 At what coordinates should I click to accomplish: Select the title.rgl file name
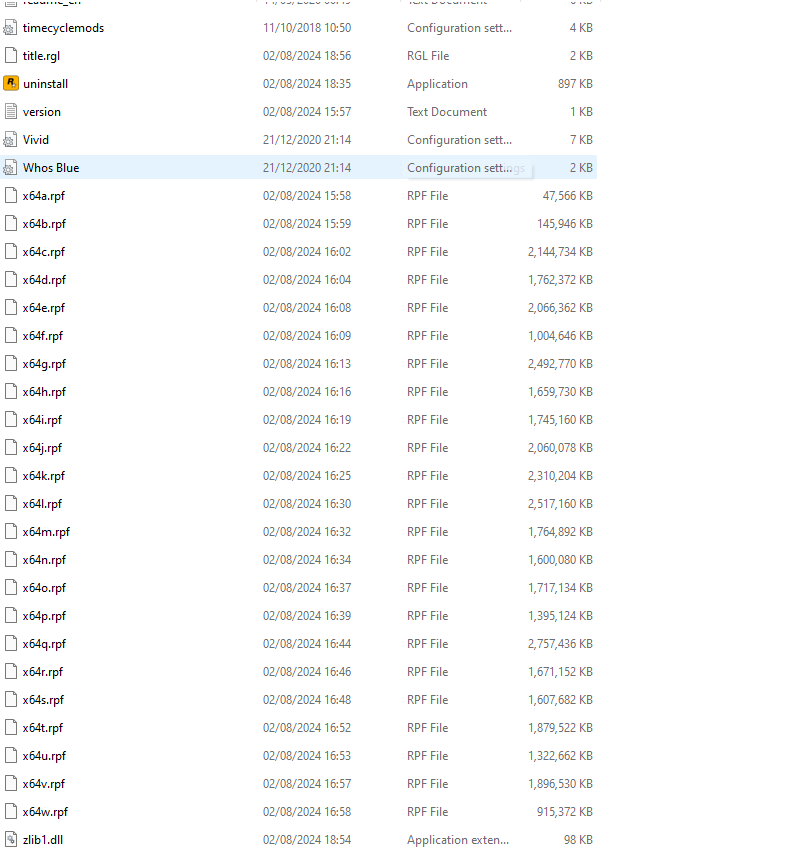tap(41, 56)
